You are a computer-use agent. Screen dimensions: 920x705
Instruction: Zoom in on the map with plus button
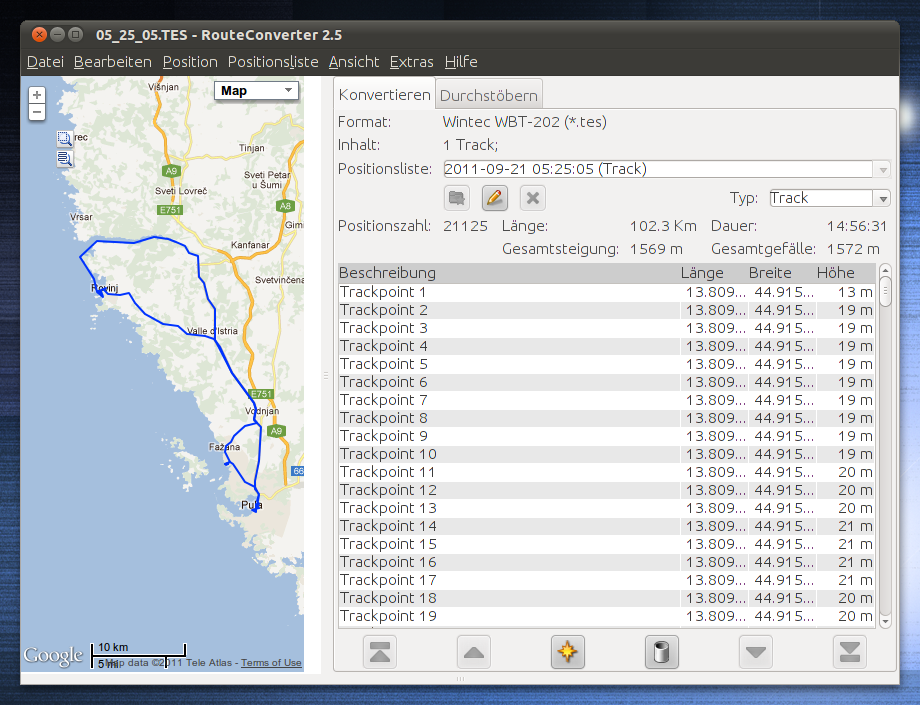pyautogui.click(x=37, y=95)
